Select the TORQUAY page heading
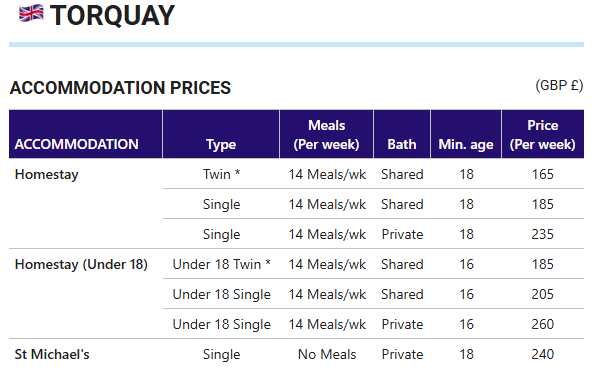This screenshot has width=593, height=368. click(112, 16)
